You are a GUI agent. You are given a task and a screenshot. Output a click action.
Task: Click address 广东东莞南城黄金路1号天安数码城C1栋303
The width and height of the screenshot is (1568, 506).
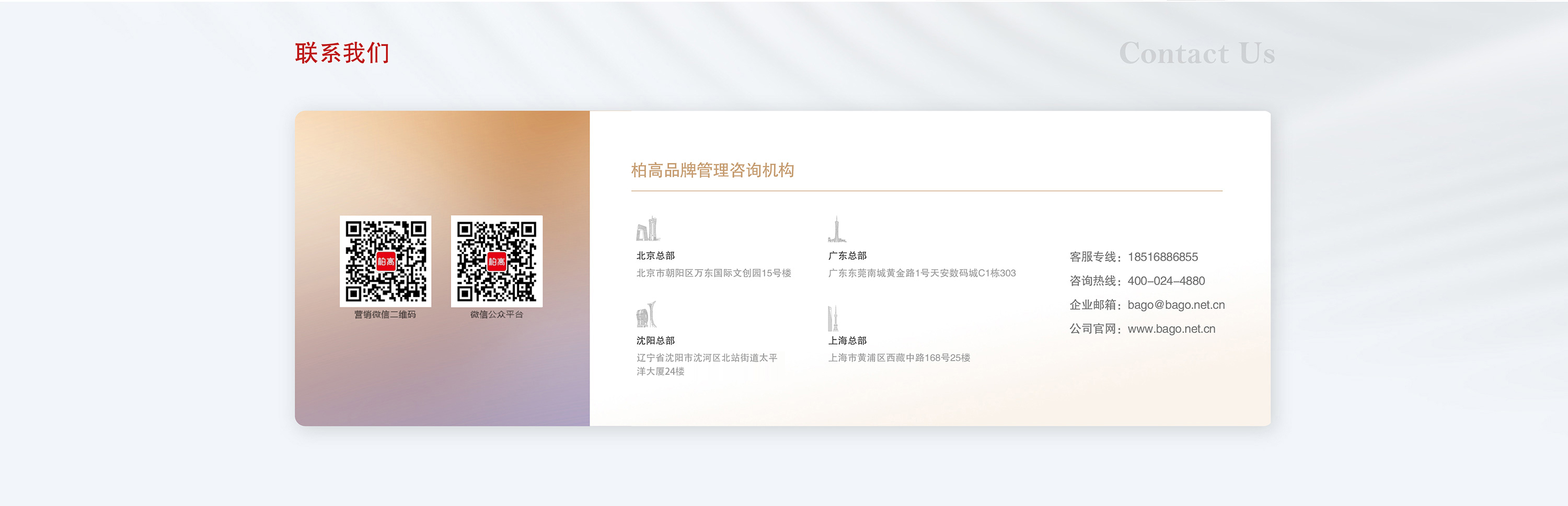[x=922, y=273]
